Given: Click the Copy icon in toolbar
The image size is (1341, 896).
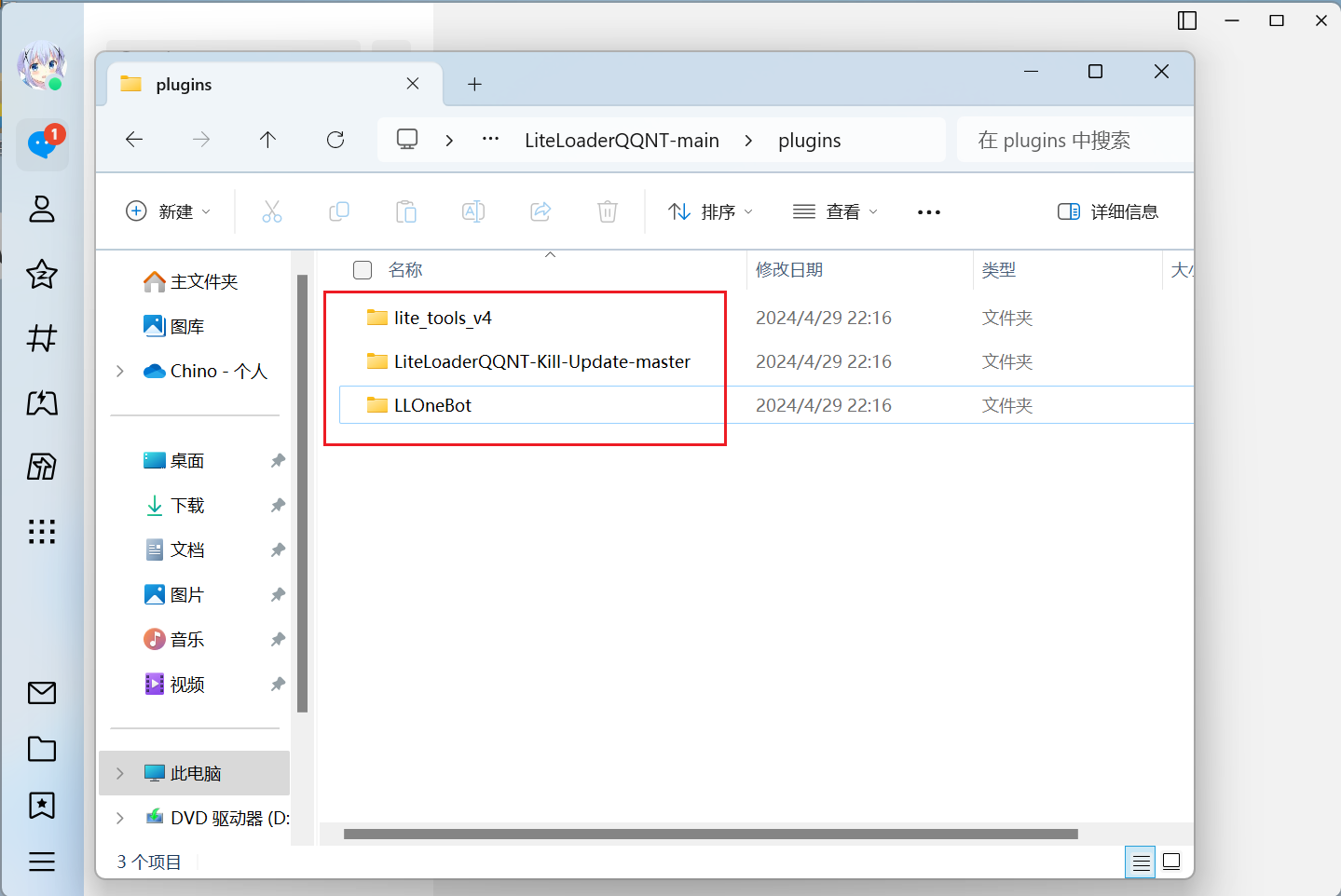Looking at the screenshot, I should [x=339, y=212].
